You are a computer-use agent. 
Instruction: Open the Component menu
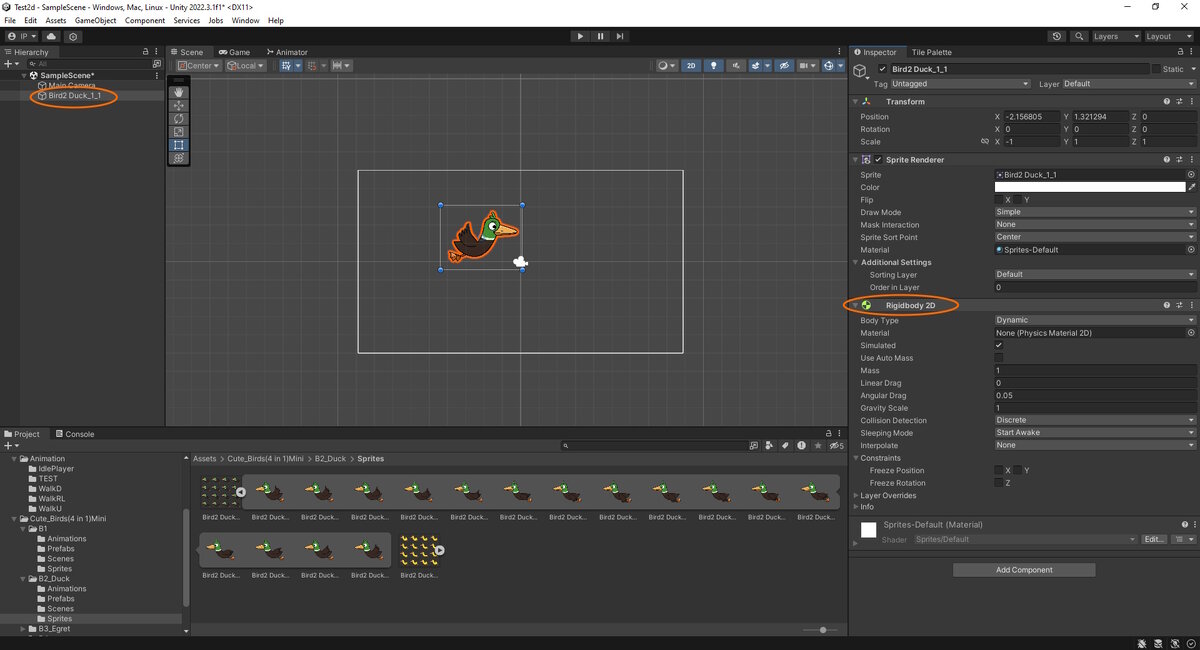click(145, 20)
